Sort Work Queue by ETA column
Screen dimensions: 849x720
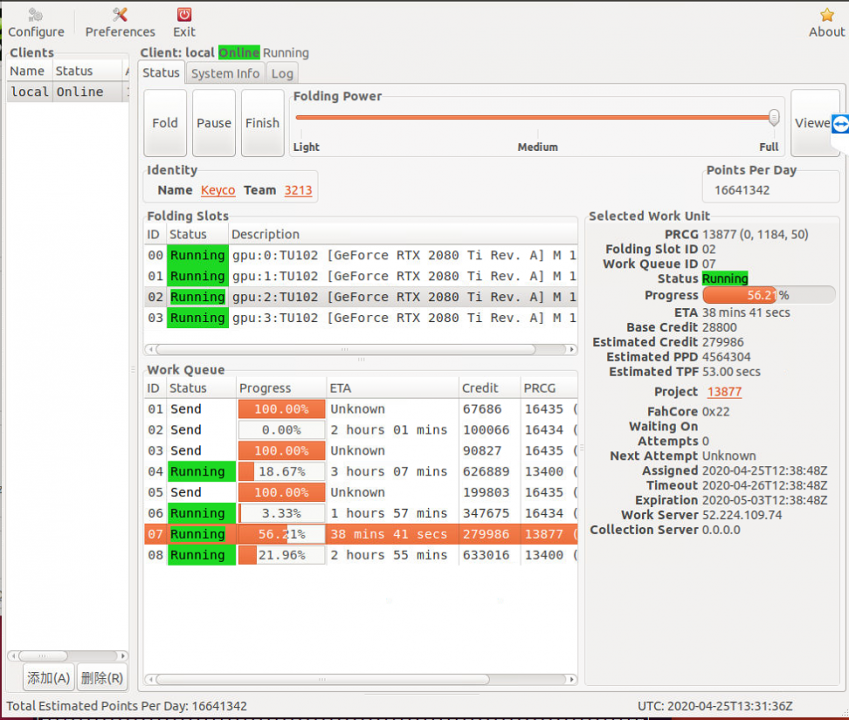click(393, 388)
